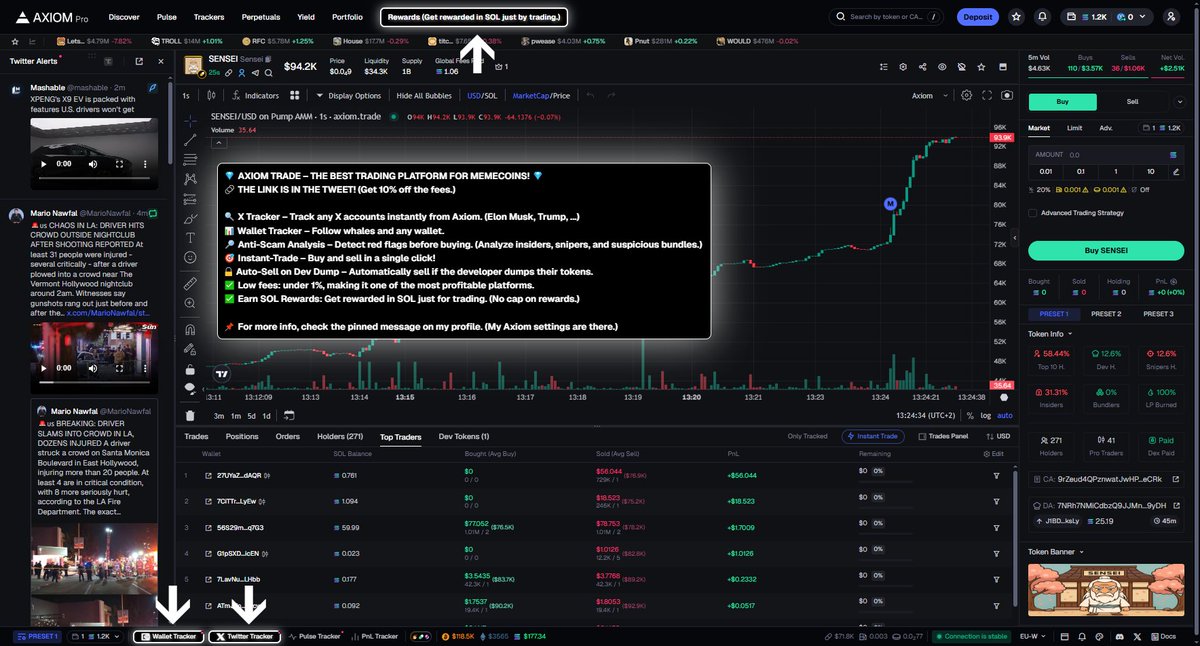Click the wallet 27UYaZ...dAQR row
The height and width of the screenshot is (646, 1200).
click(595, 475)
